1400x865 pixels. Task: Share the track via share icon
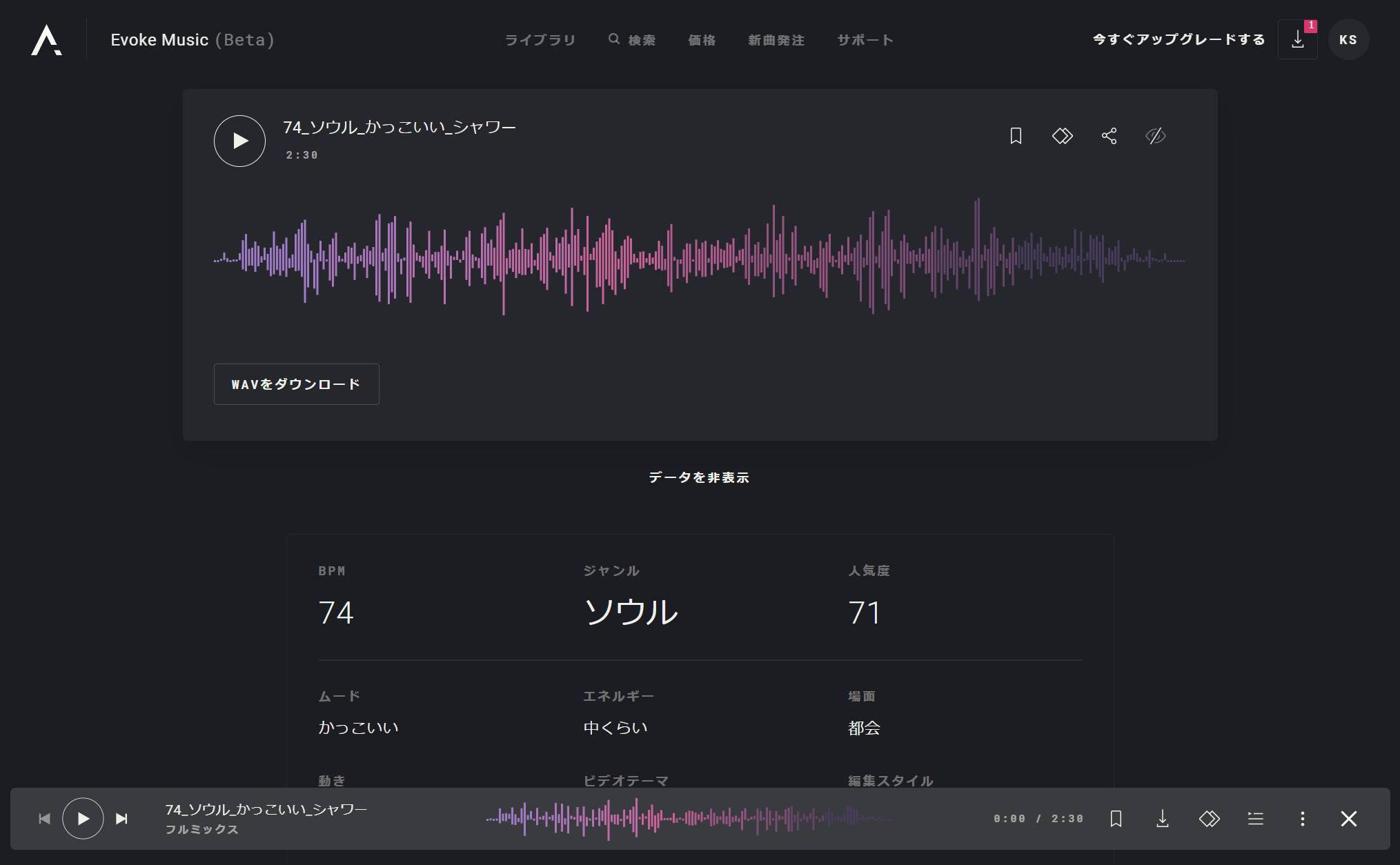pyautogui.click(x=1109, y=136)
